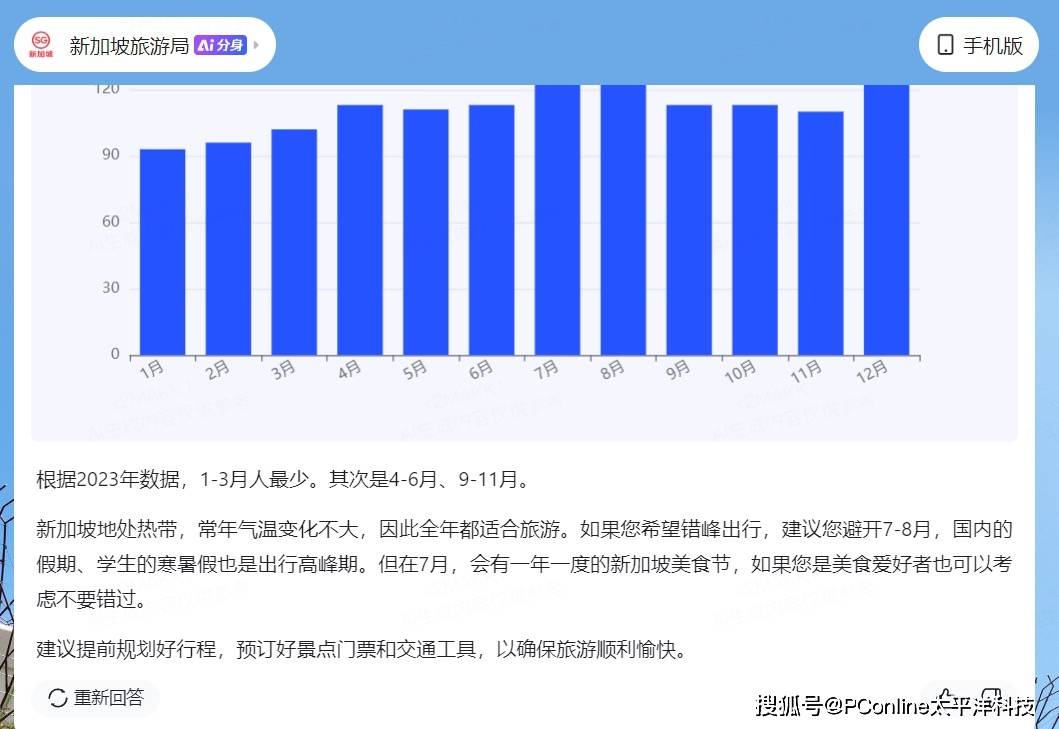
Task: Select the 1月 bar in the chart
Action: point(162,252)
